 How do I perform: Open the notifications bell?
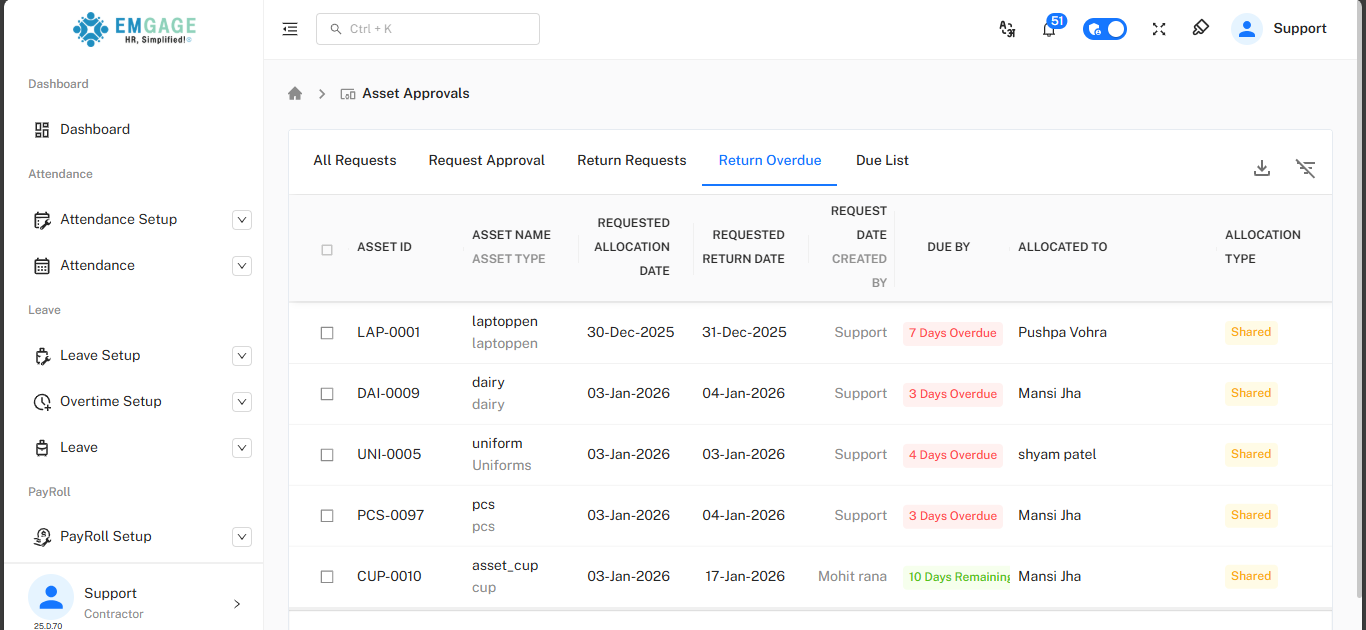[1049, 29]
